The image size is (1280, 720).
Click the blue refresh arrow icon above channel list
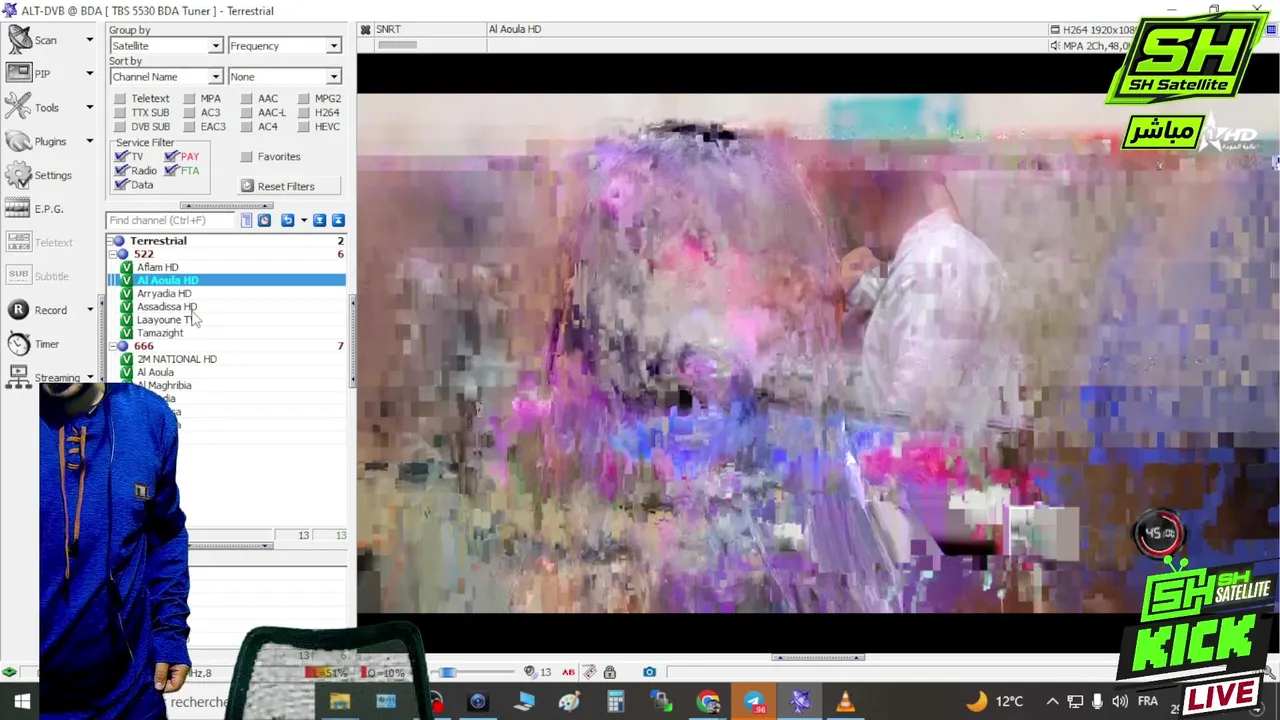coord(287,220)
